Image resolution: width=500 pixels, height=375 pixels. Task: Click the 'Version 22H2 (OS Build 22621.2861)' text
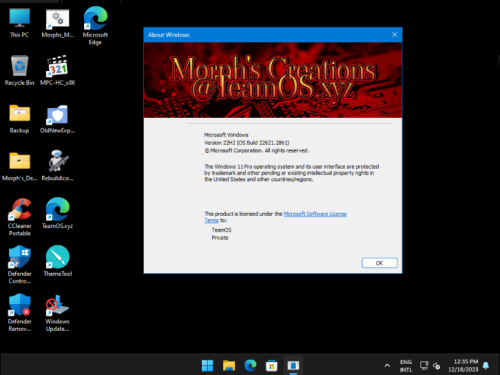(247, 143)
